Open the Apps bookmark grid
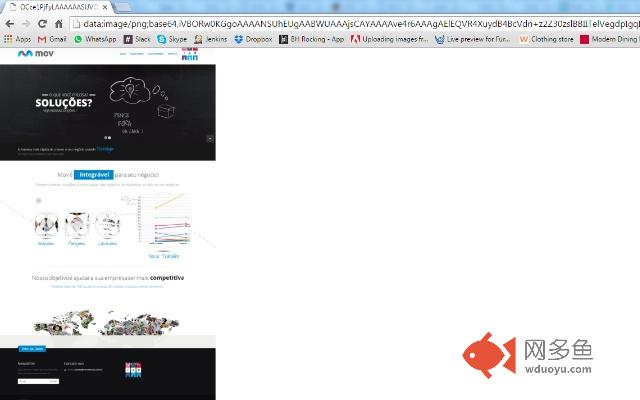Image resolution: width=640 pixels, height=400 pixels. pyautogui.click(x=17, y=39)
